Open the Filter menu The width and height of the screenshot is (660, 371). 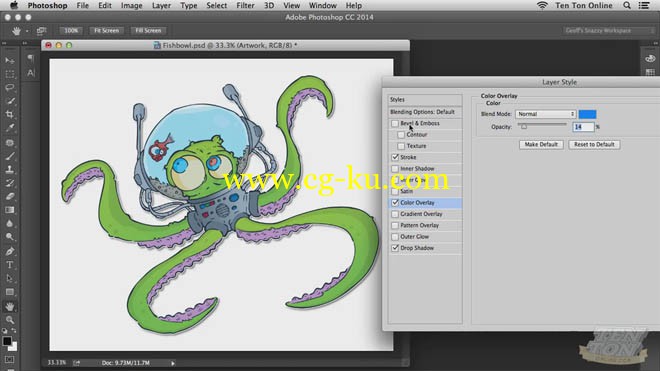click(x=245, y=5)
